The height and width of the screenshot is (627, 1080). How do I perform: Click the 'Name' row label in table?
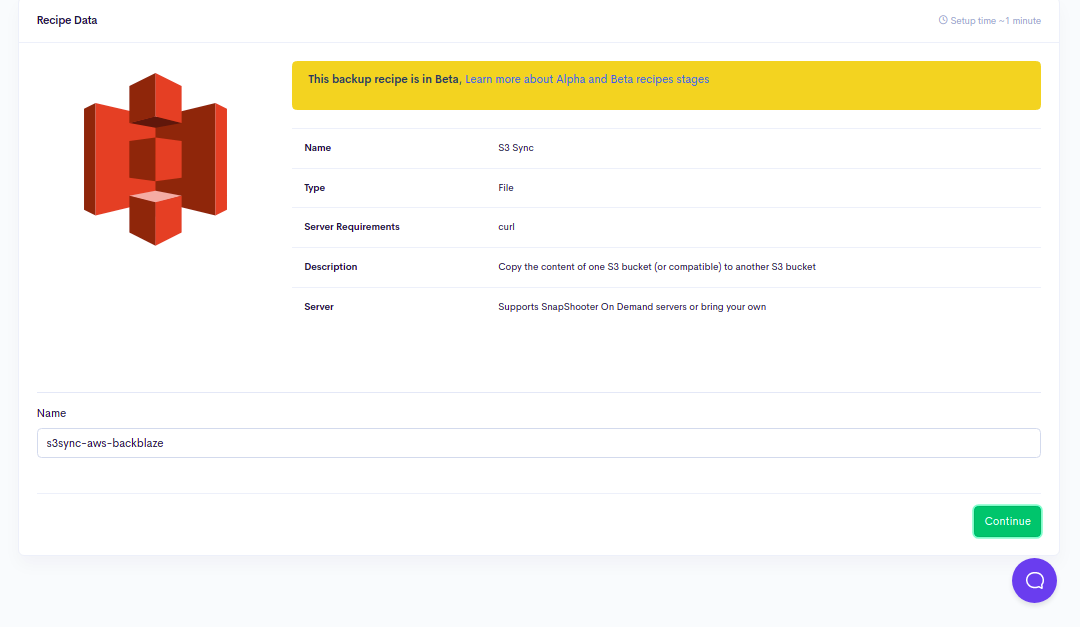[318, 147]
